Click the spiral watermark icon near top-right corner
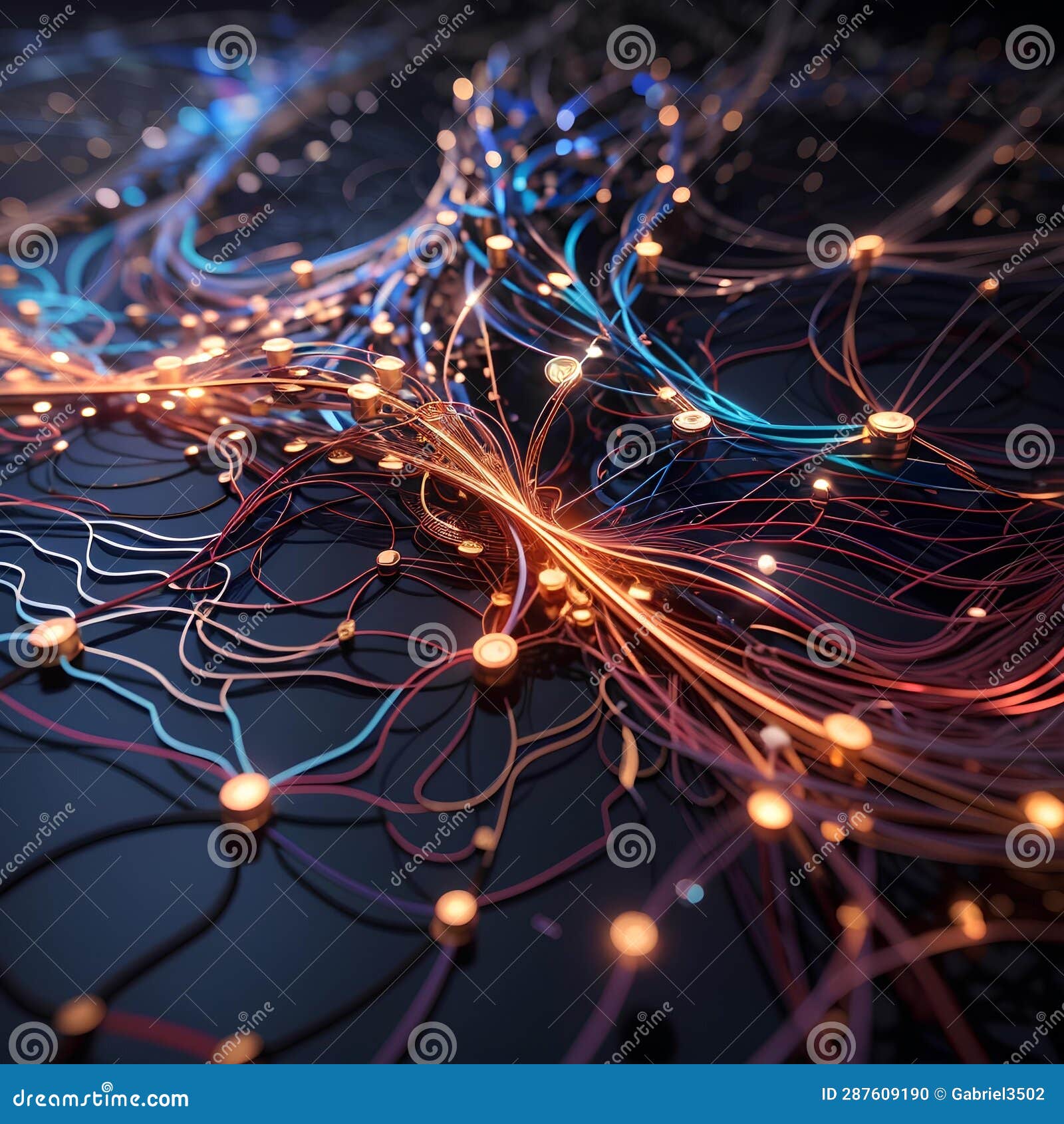 point(1030,48)
